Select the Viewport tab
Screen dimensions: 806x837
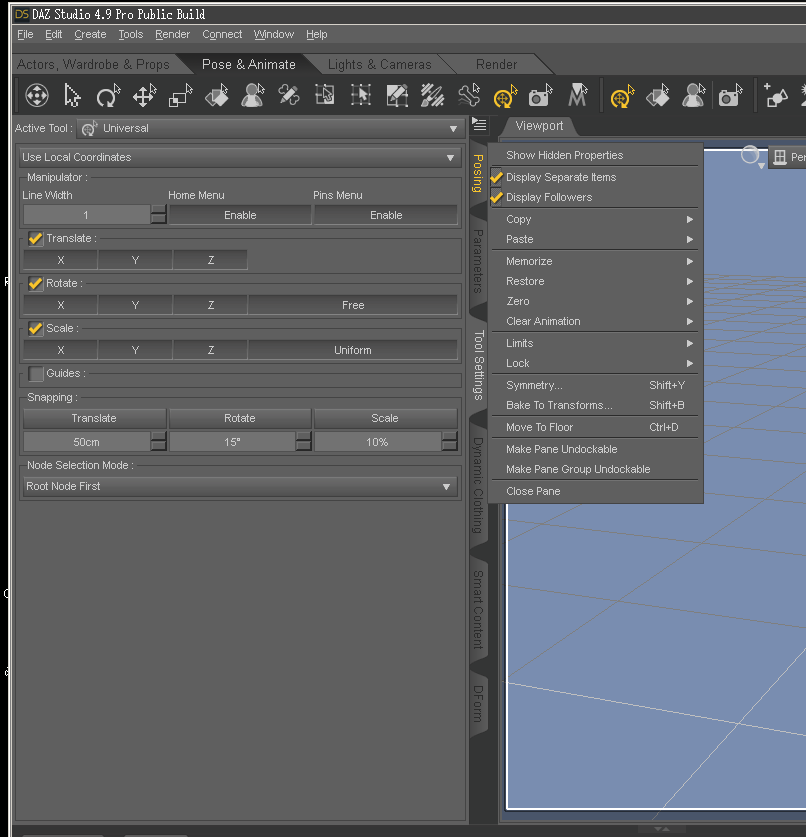pyautogui.click(x=539, y=126)
